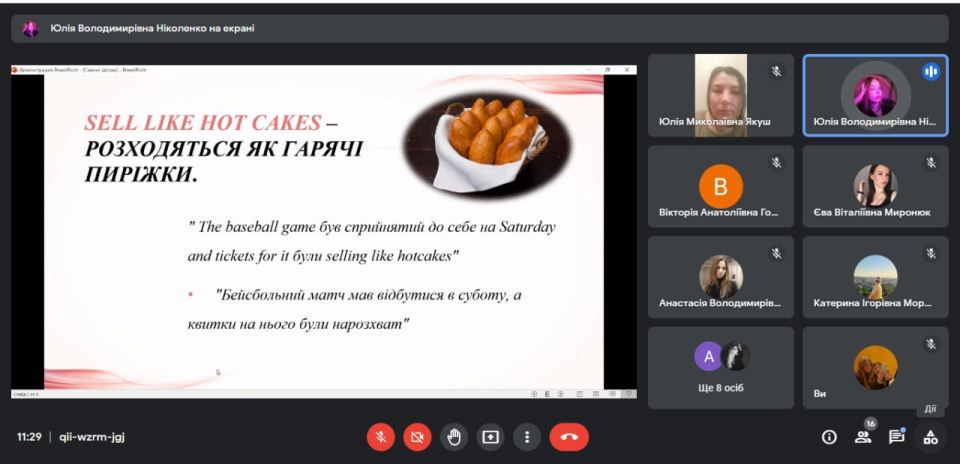Unmute your microphone in the call bar

tap(380, 437)
